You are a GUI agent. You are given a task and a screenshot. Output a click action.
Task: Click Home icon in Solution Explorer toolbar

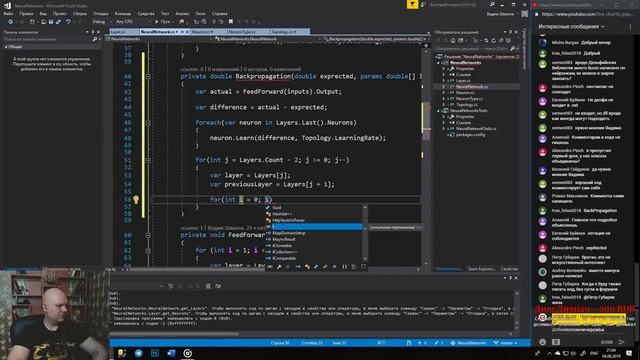pos(453,40)
